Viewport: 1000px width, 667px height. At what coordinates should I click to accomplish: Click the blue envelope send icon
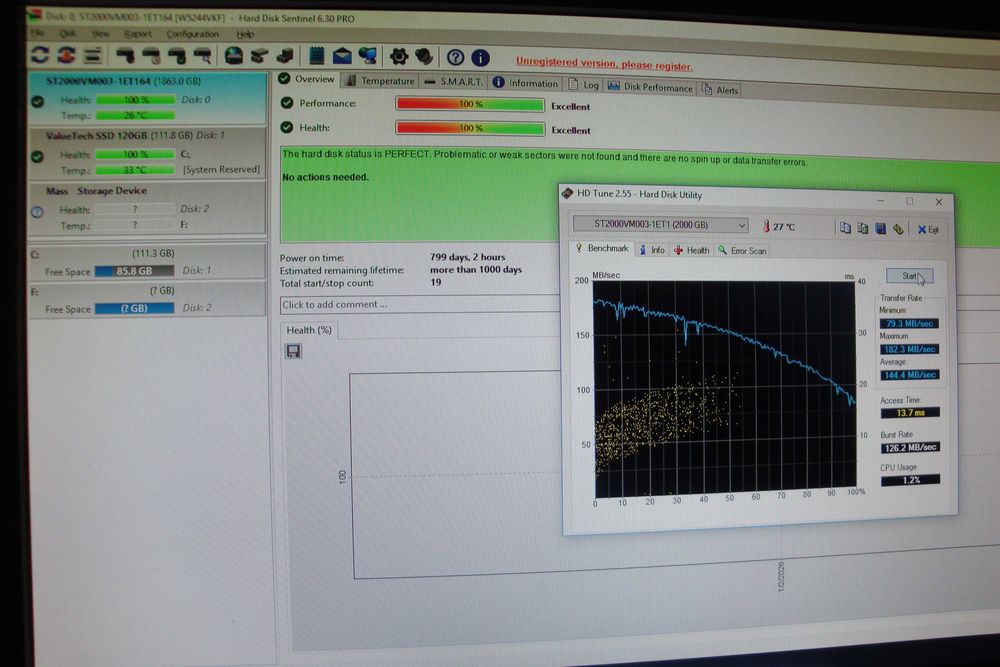[342, 57]
